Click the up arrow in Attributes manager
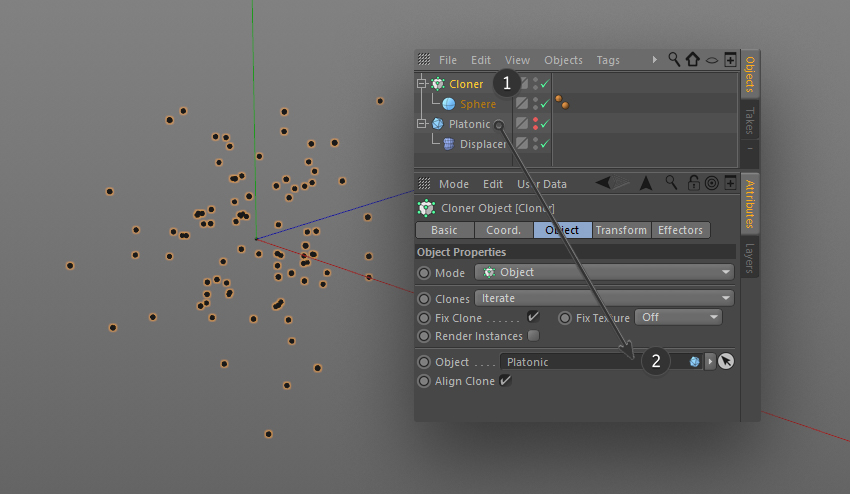This screenshot has width=850, height=494. pyautogui.click(x=646, y=183)
